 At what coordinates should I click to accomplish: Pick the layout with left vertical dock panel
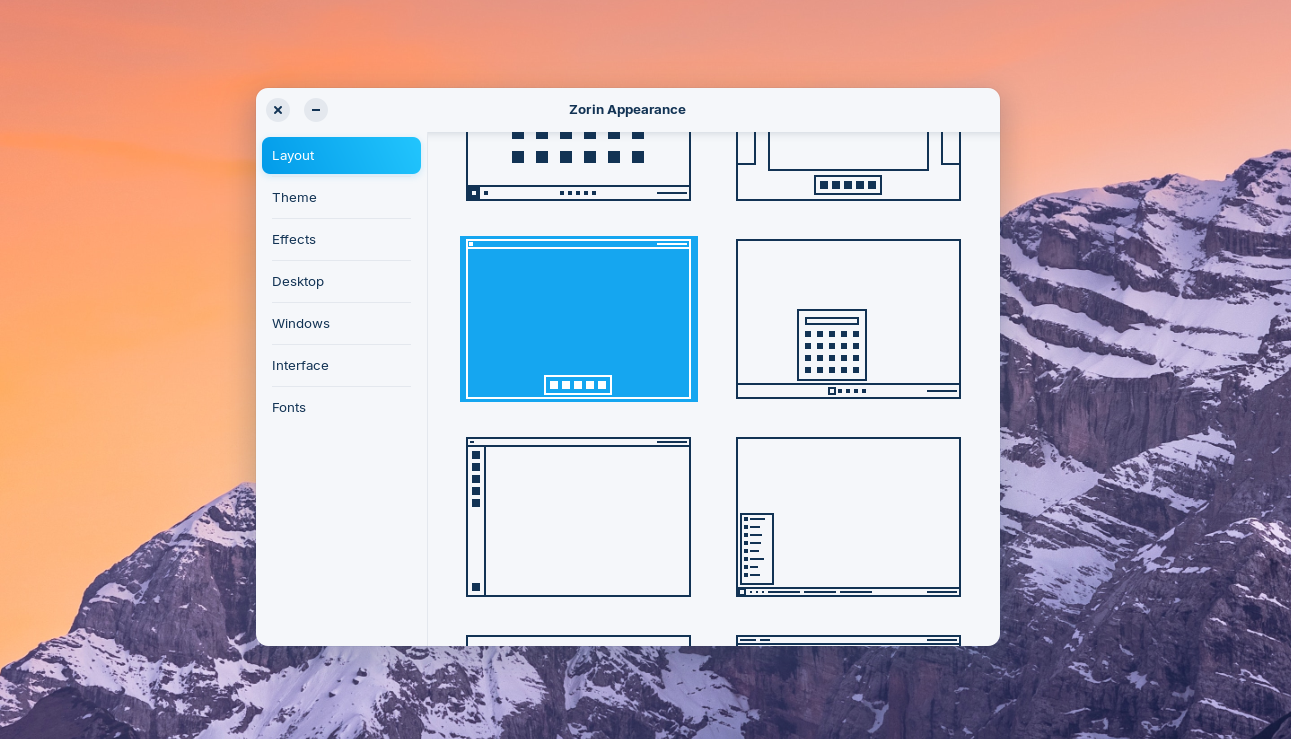tap(579, 517)
